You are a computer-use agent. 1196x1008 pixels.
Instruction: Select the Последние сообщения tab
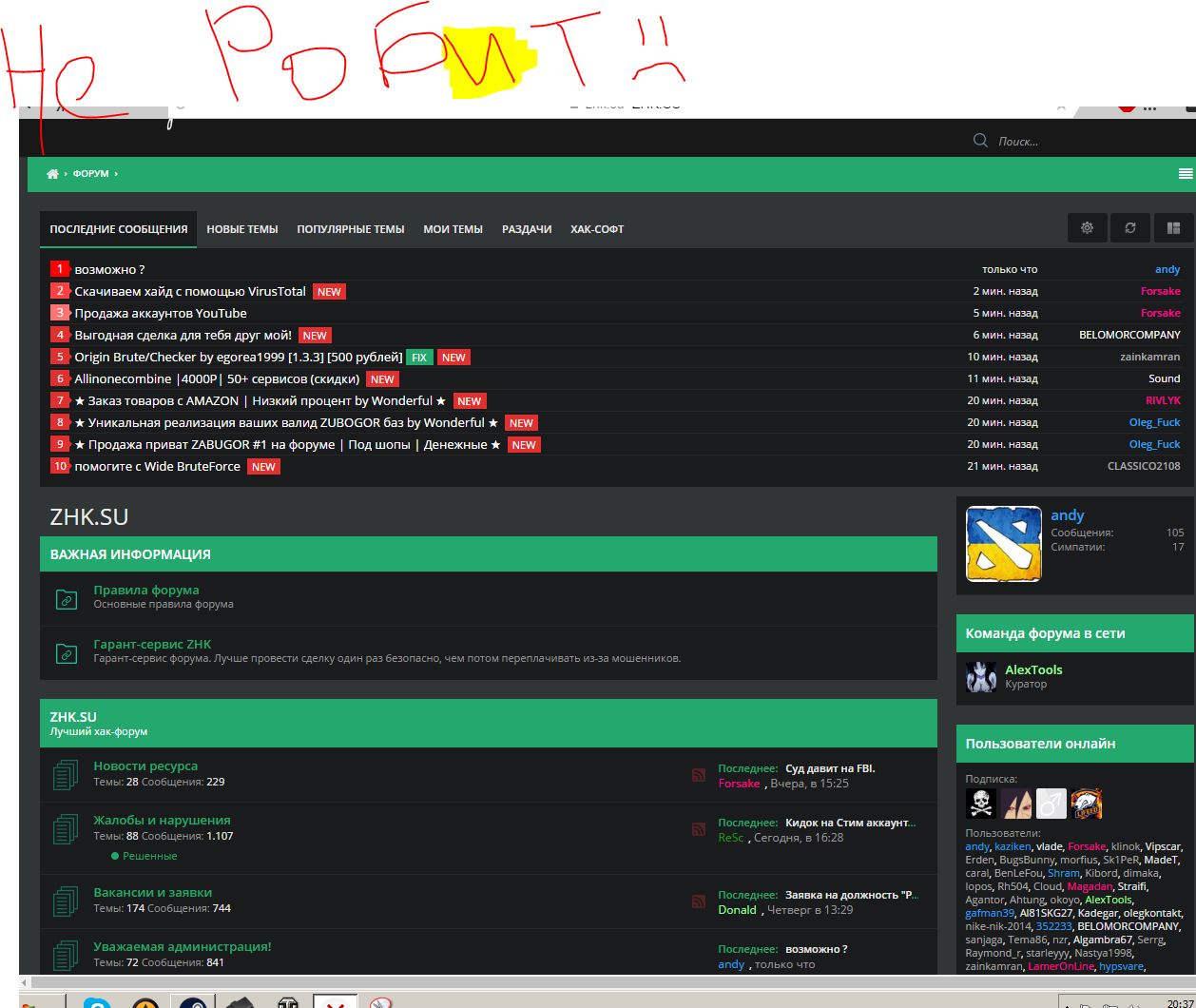click(x=119, y=229)
